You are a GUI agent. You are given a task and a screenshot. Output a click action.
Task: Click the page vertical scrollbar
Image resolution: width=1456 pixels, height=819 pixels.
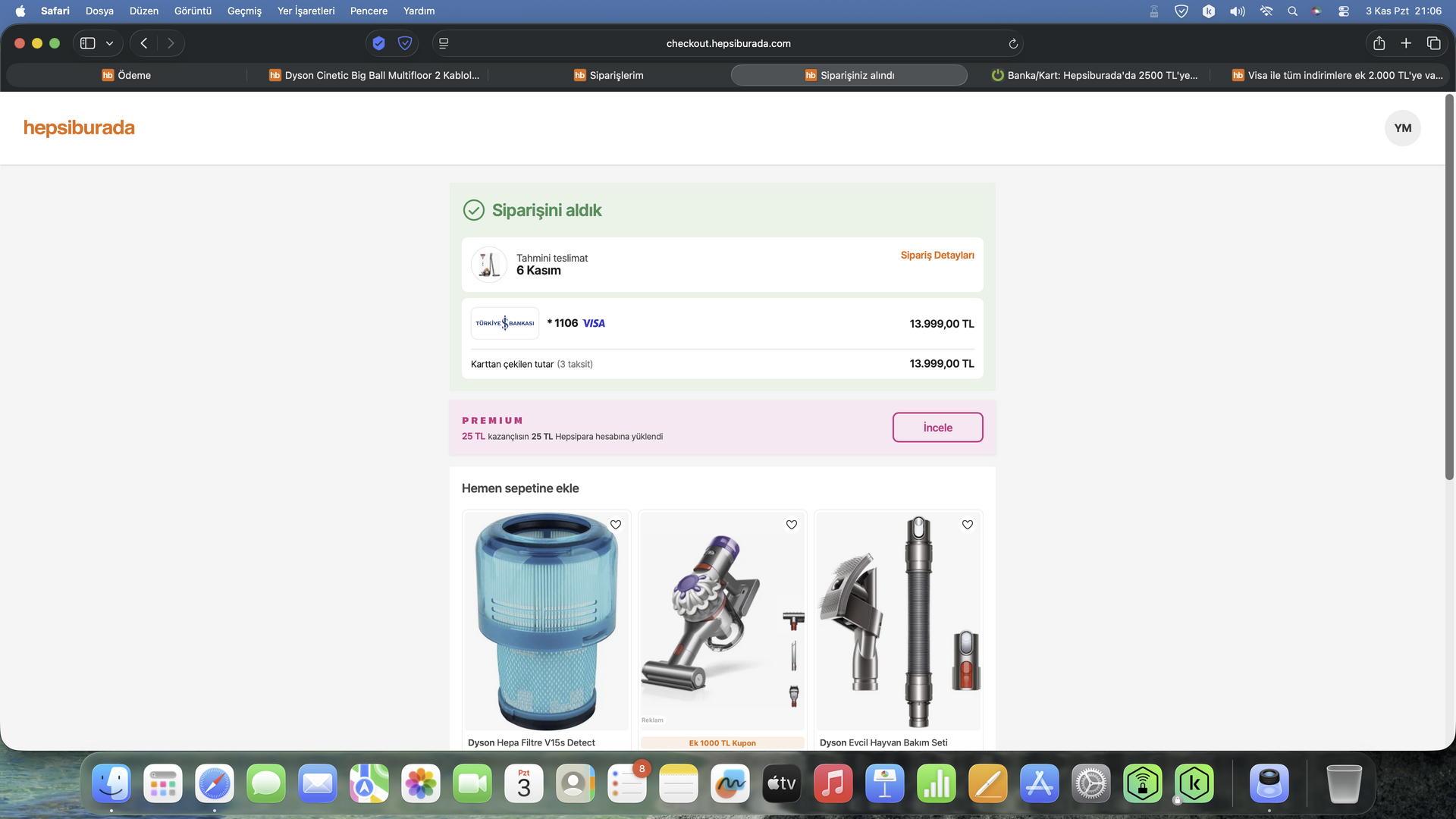pos(1449,288)
